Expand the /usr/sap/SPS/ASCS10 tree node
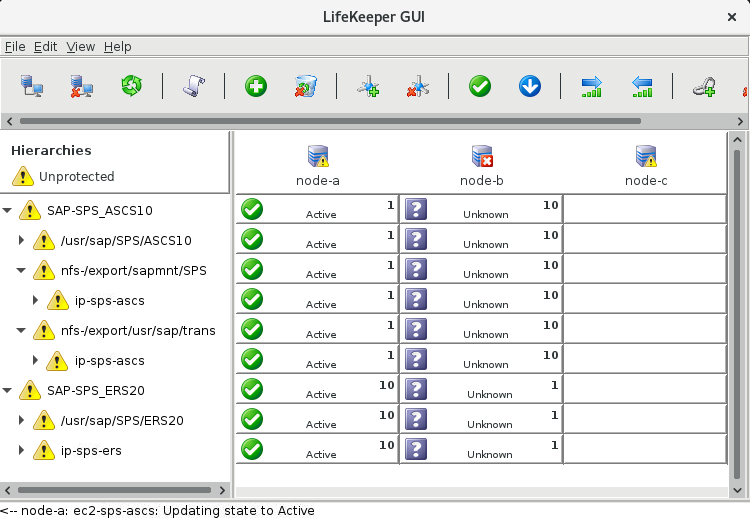The height and width of the screenshot is (518, 750). coord(21,240)
